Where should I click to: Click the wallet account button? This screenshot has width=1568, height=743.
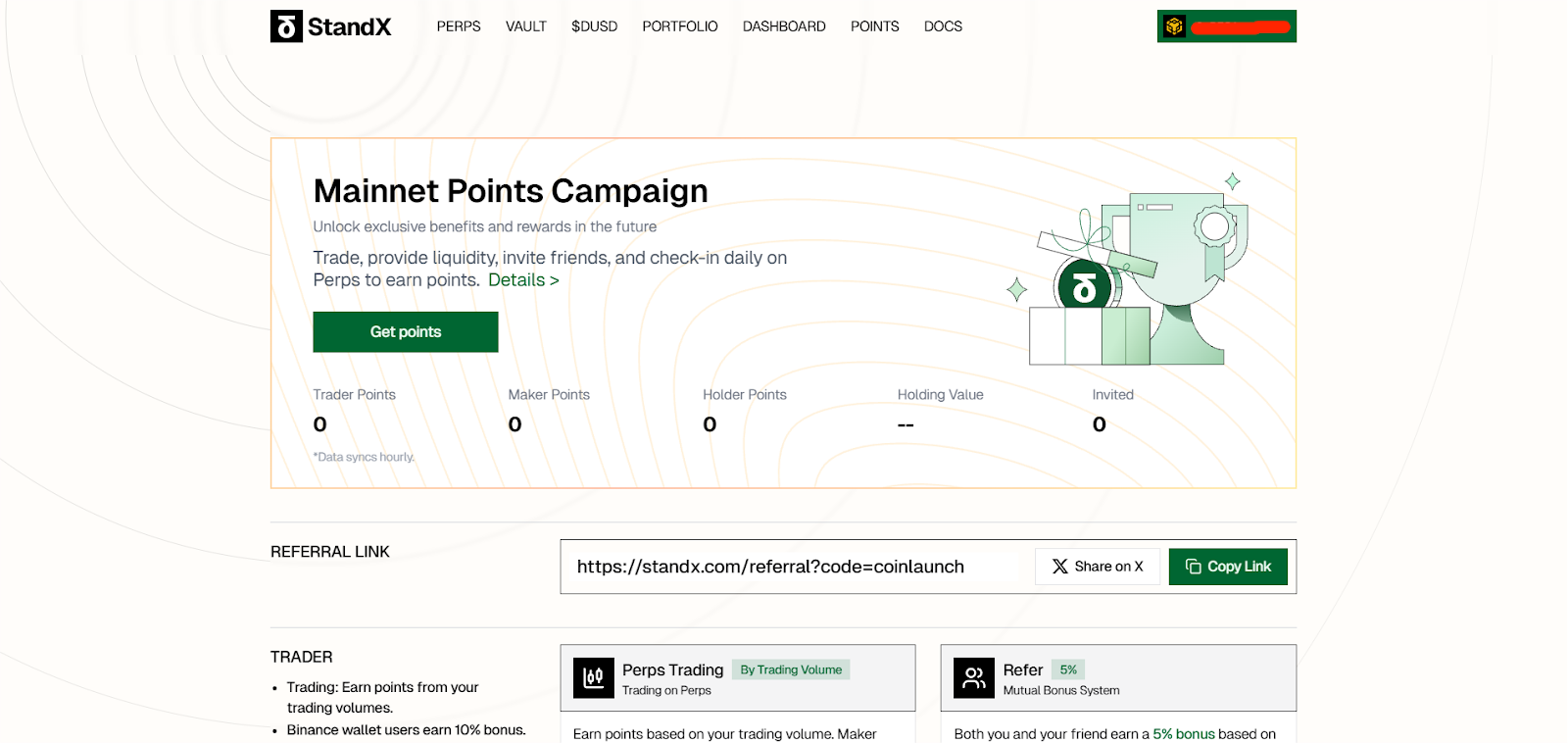click(1227, 26)
